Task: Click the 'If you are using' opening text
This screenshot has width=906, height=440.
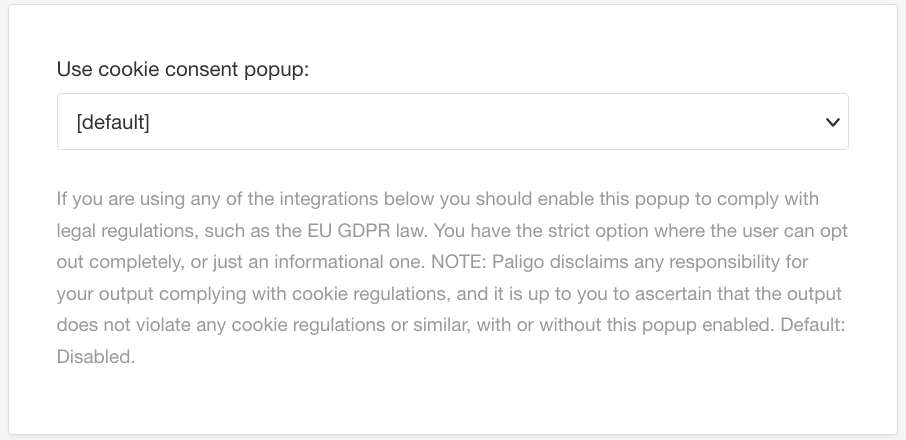Action: point(116,199)
